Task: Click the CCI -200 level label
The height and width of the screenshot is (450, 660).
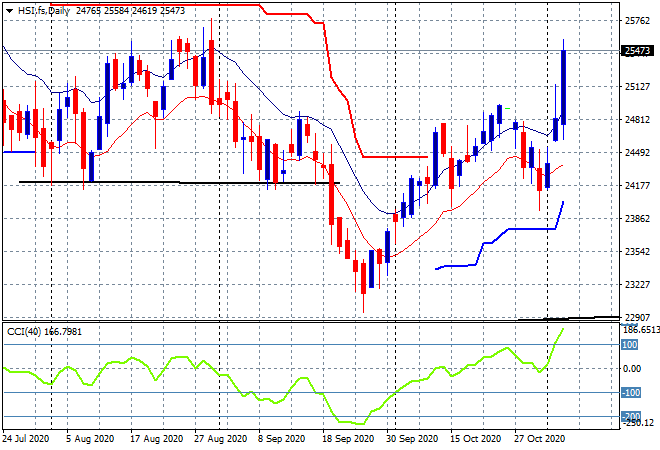Action: click(631, 416)
